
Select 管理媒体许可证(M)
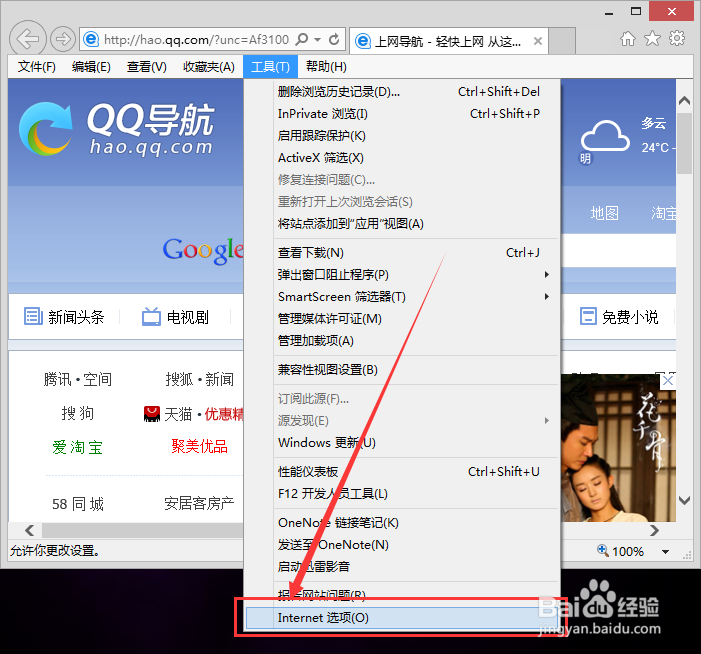click(402, 319)
